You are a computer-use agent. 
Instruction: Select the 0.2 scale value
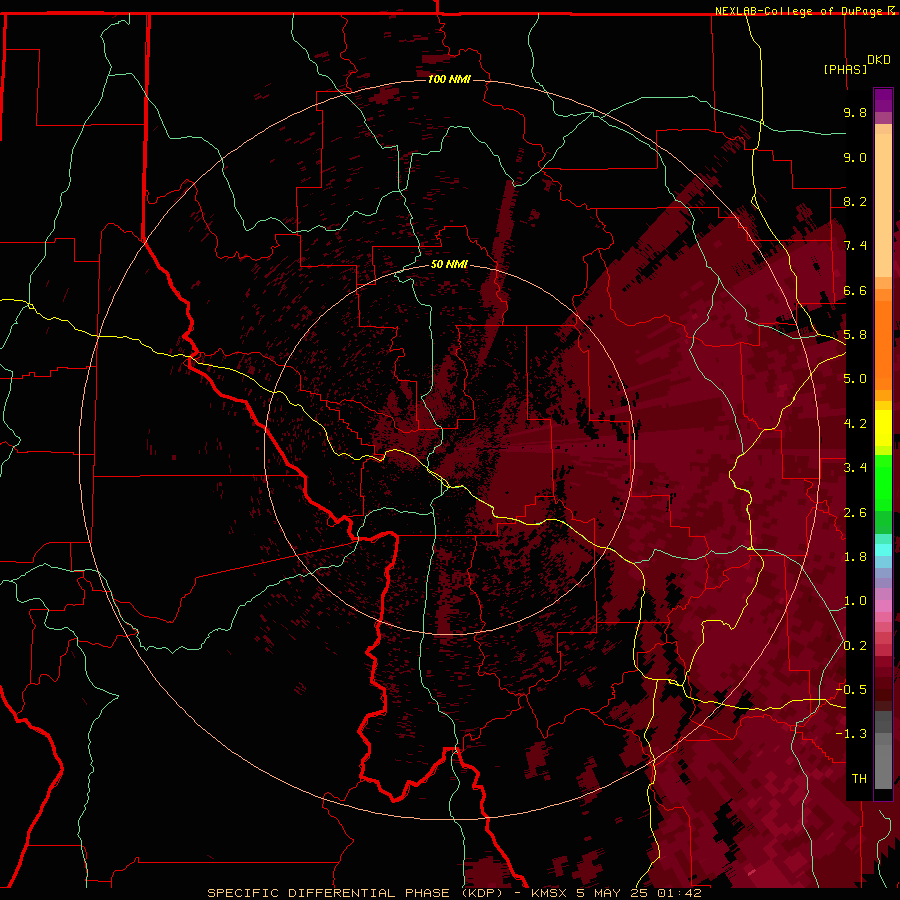[855, 646]
